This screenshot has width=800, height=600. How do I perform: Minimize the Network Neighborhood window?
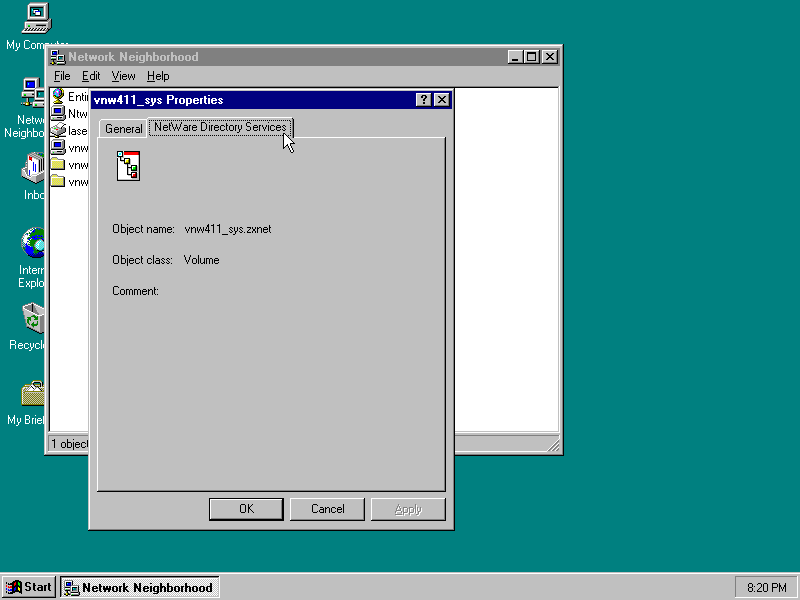click(515, 57)
